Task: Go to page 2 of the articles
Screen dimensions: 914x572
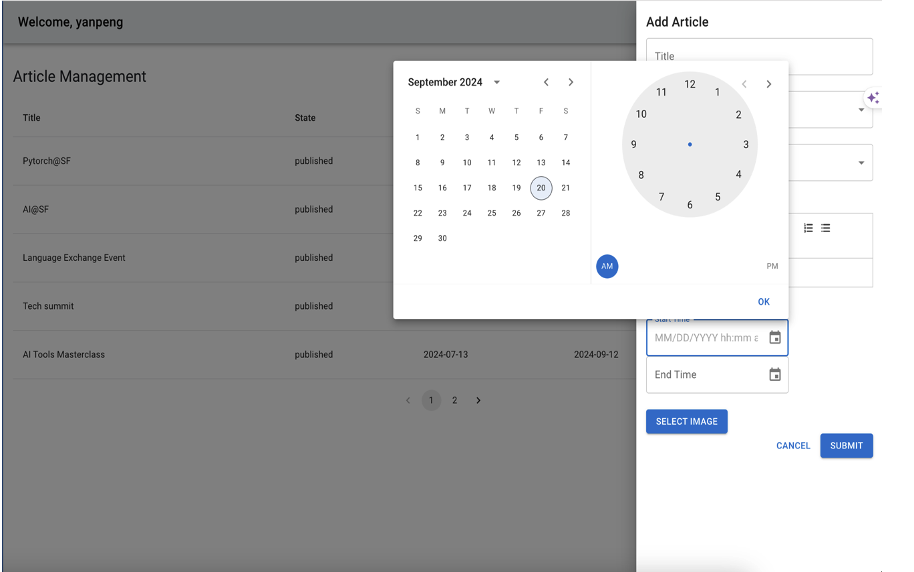Action: pyautogui.click(x=454, y=400)
